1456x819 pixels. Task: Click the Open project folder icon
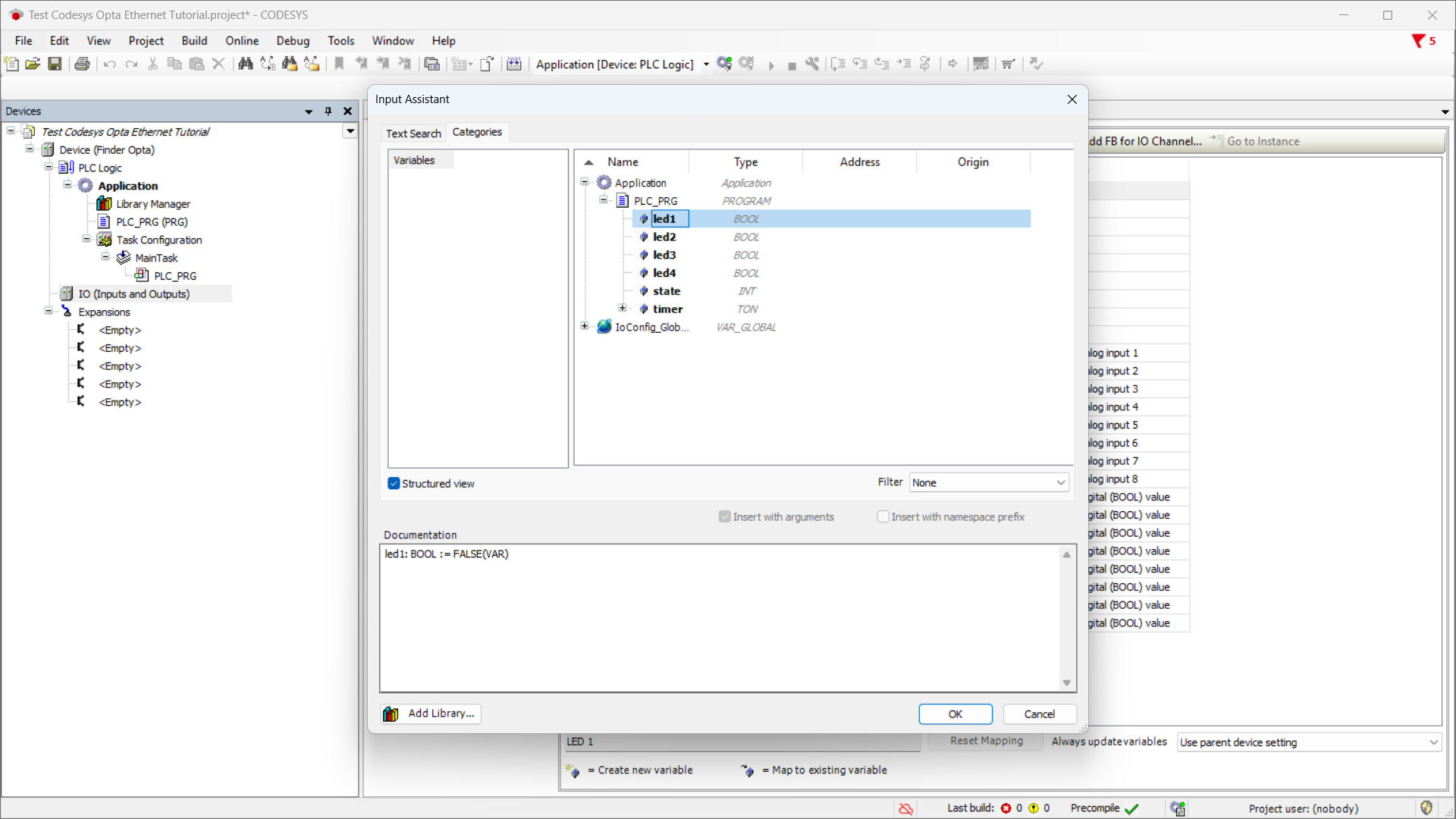(33, 64)
